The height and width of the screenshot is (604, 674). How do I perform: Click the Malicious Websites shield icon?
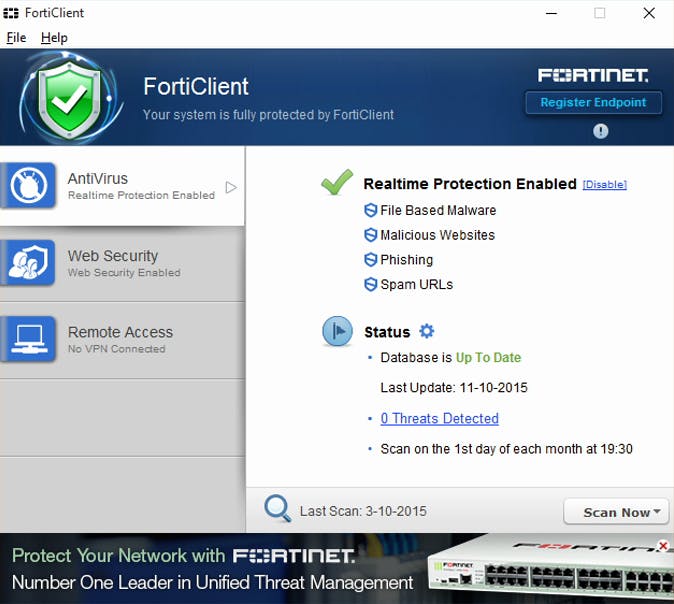pos(371,235)
